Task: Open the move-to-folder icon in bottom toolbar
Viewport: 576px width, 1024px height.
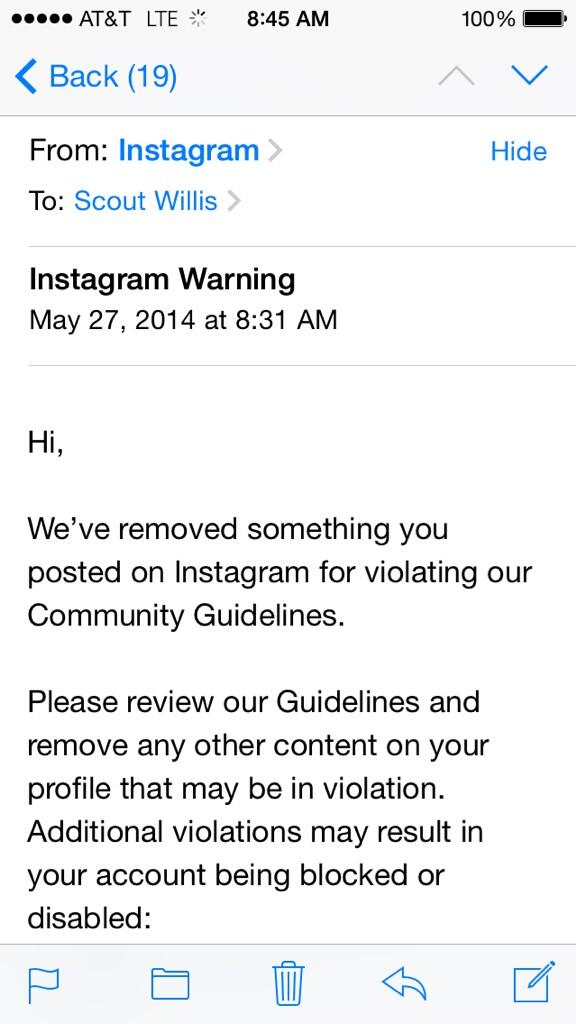Action: click(170, 984)
